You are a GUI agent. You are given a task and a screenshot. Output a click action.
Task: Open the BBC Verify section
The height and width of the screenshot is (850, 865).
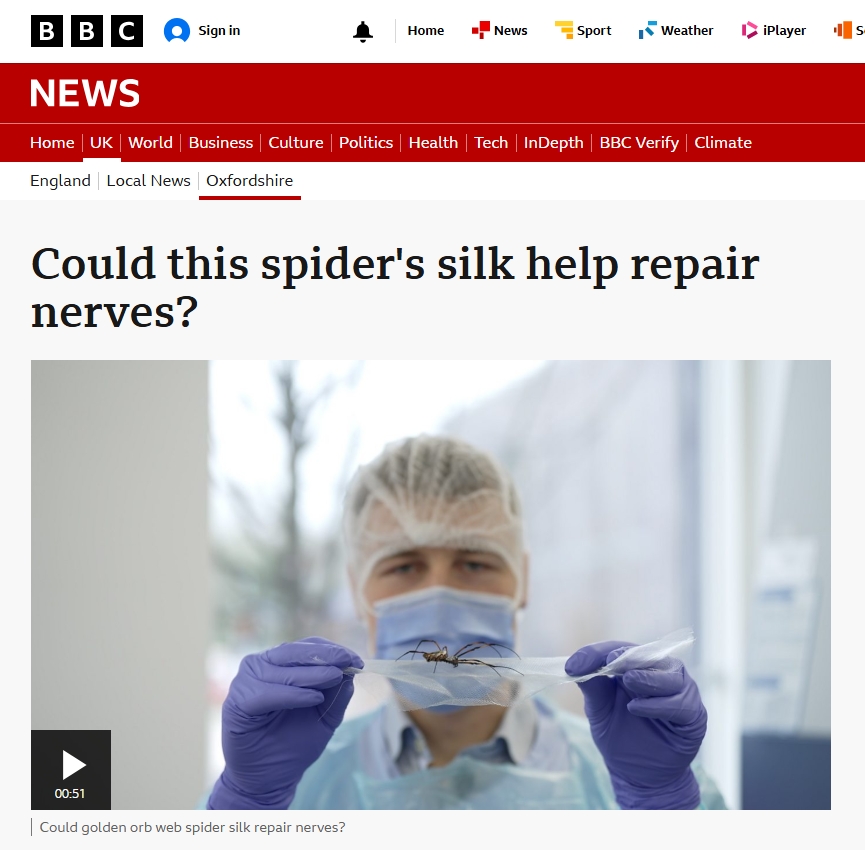[639, 143]
